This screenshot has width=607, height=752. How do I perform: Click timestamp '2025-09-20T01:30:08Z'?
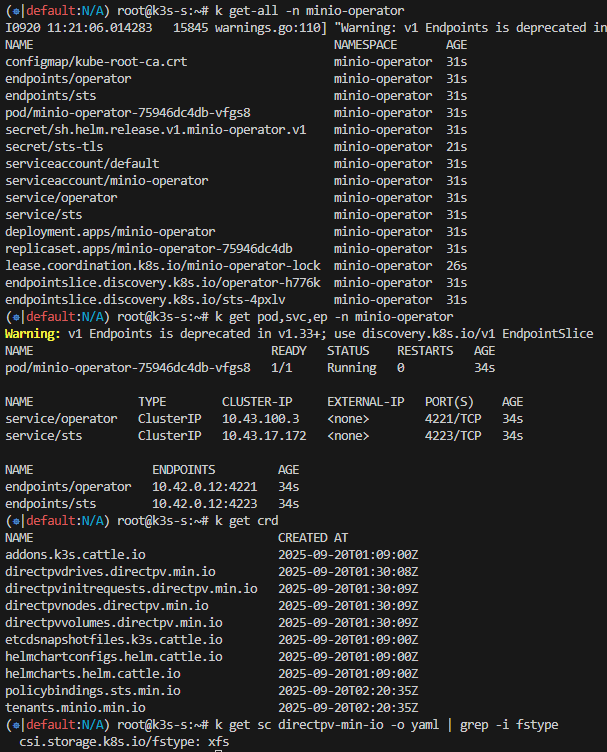coord(348,572)
